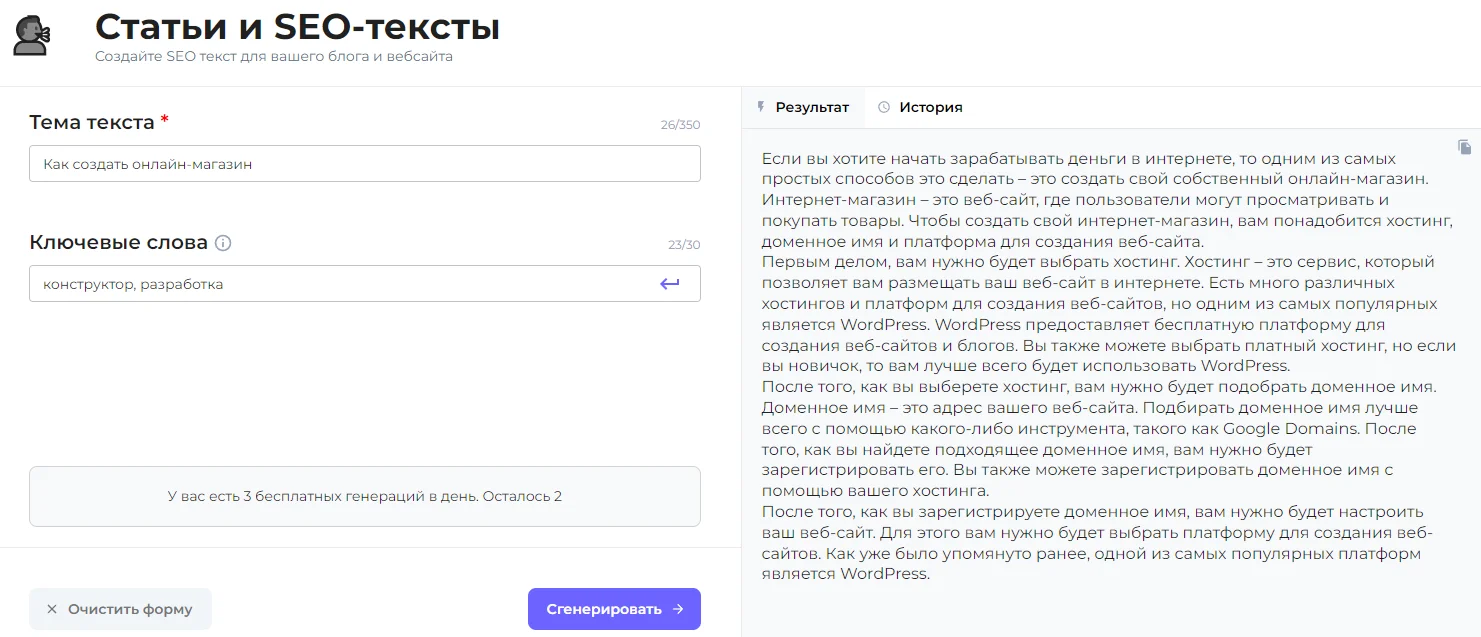Click into the keywords field with конструктор, разработка
Screen dimensions: 1481x637
tap(340, 284)
